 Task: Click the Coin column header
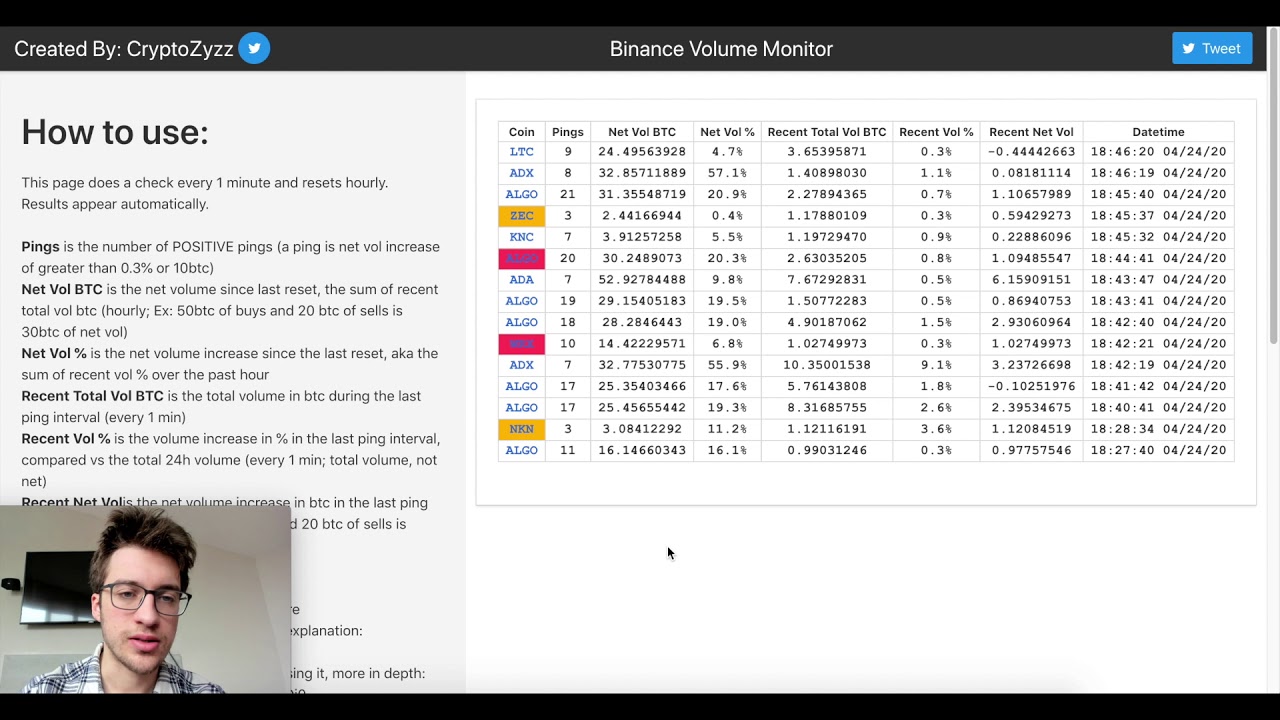click(521, 132)
